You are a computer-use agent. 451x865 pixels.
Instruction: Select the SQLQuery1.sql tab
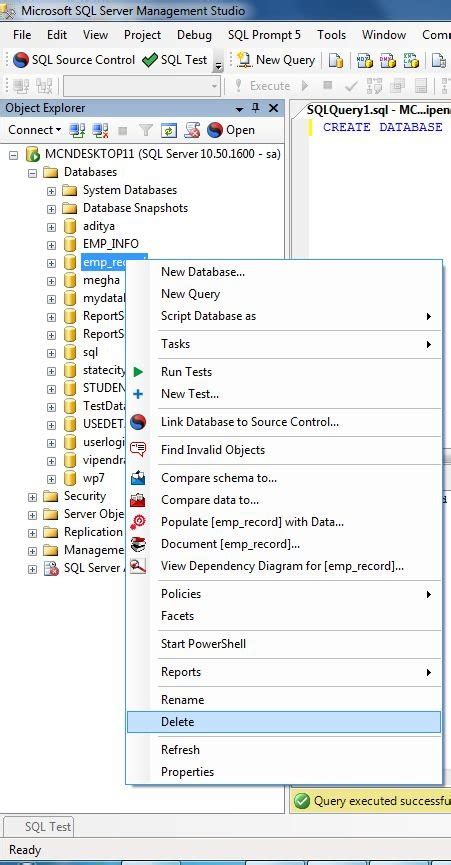[378, 109]
